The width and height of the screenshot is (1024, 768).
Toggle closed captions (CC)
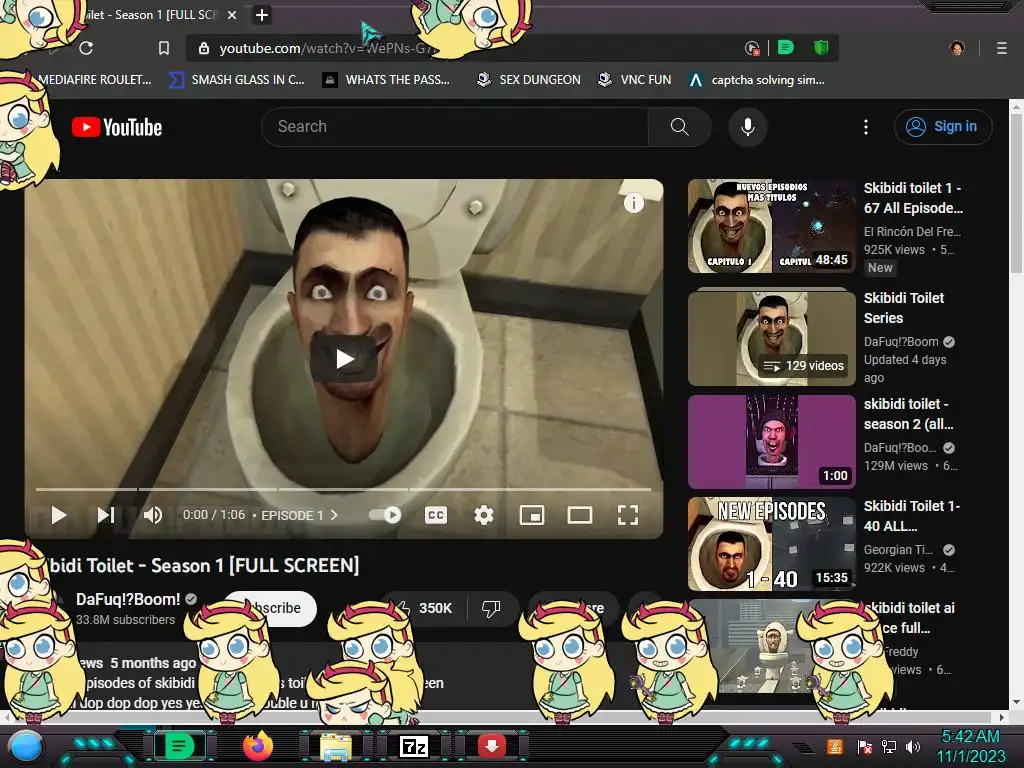coord(436,515)
